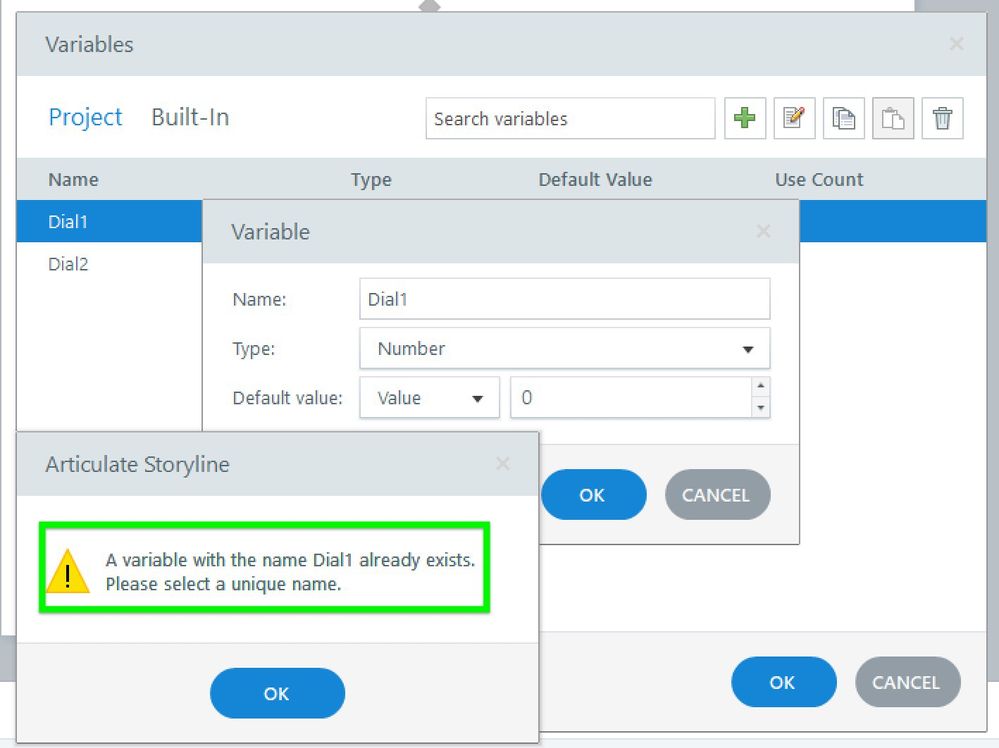The image size is (999, 748).
Task: Close the Variable dialog with X
Action: pos(763,231)
